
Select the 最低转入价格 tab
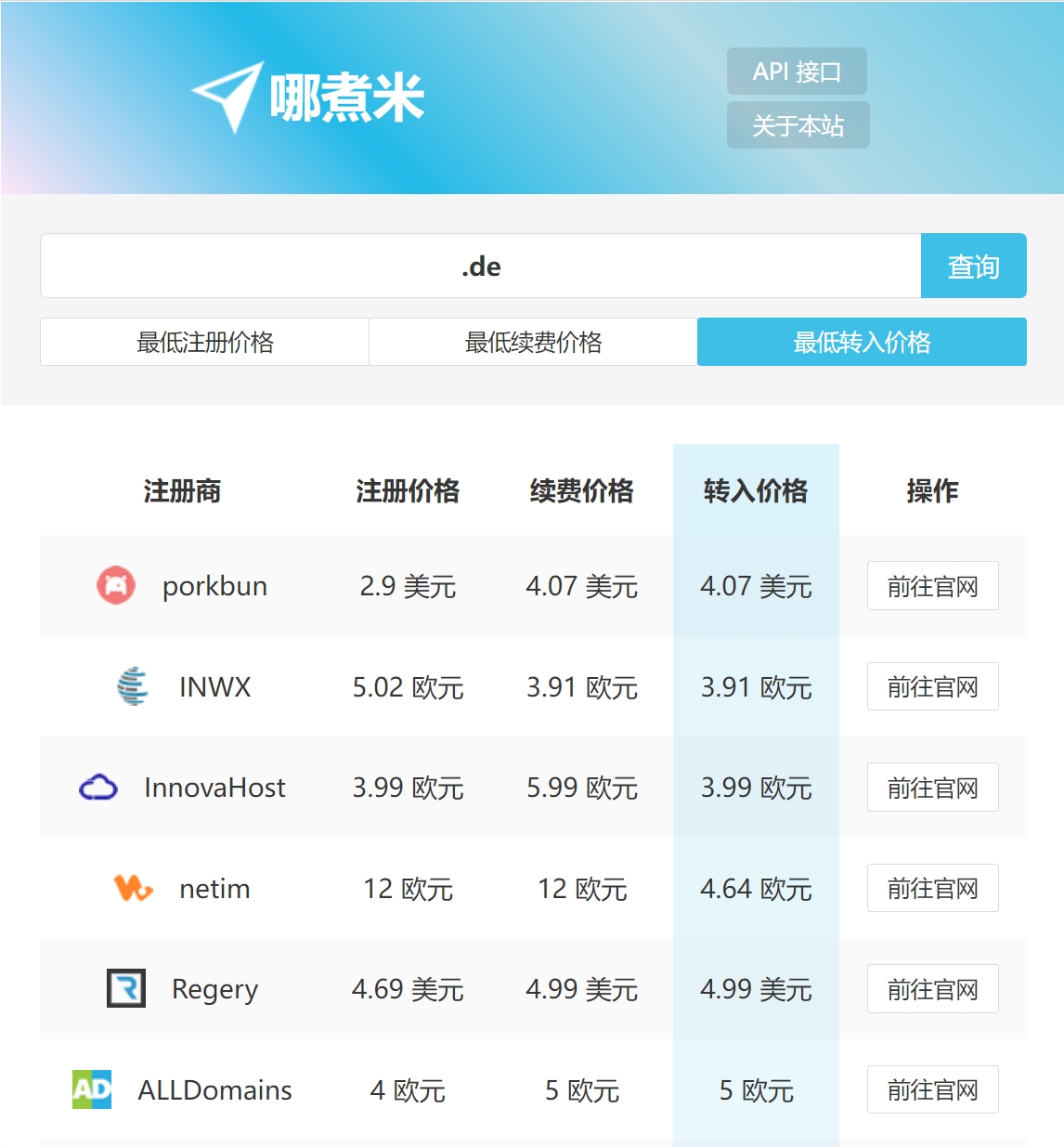(x=862, y=342)
